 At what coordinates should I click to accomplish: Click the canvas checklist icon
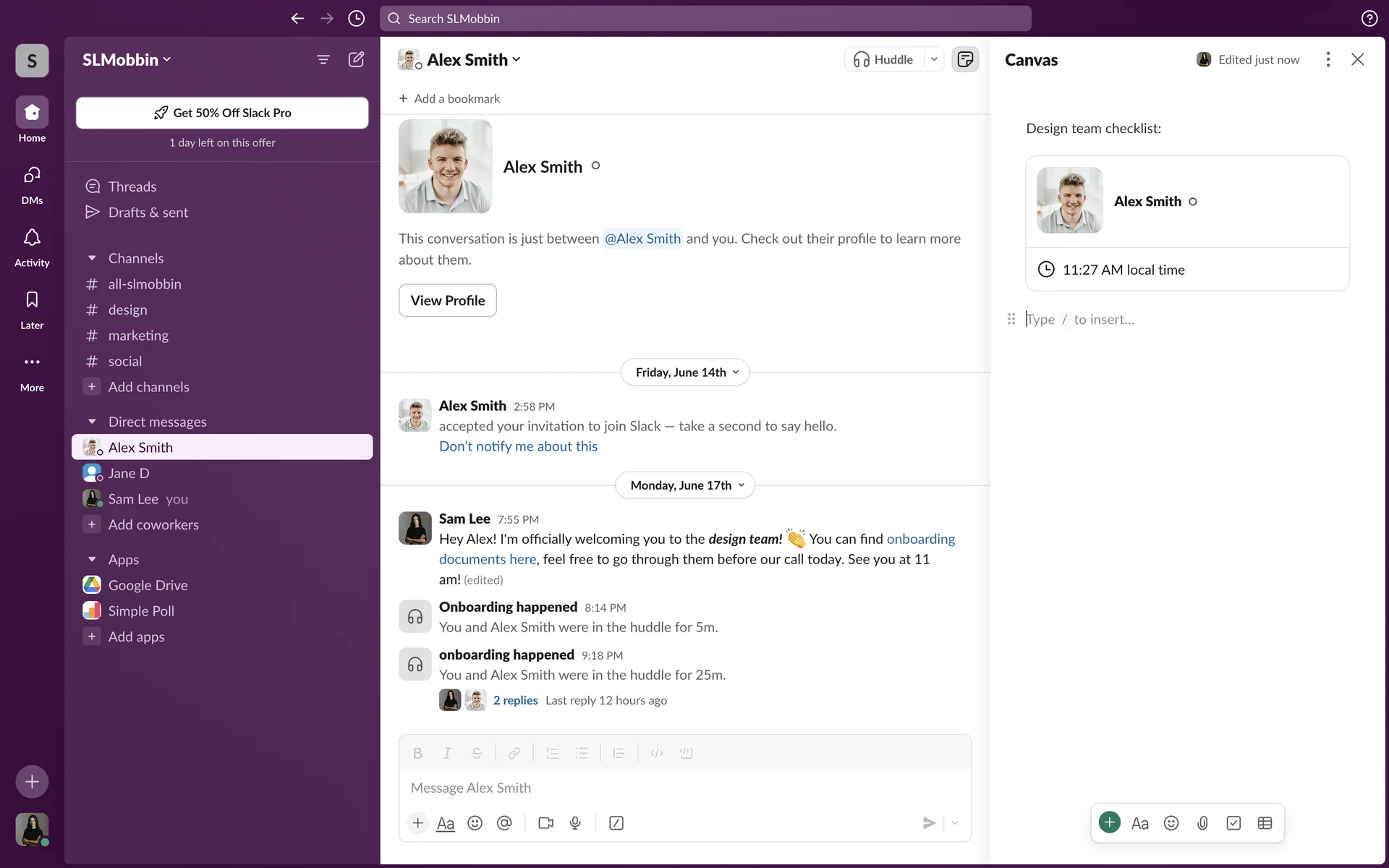(1233, 823)
